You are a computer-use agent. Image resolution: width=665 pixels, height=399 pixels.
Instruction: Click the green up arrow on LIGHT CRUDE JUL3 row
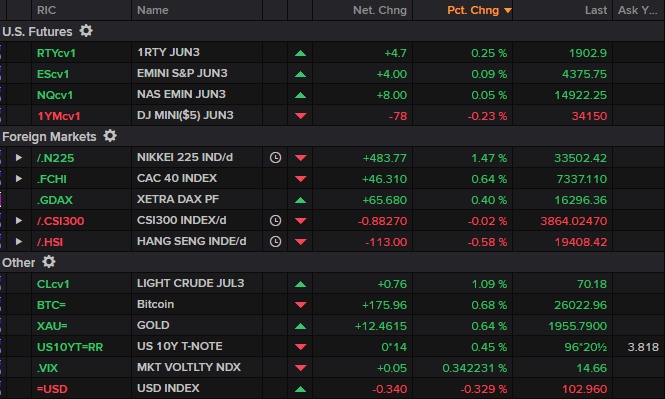point(300,284)
